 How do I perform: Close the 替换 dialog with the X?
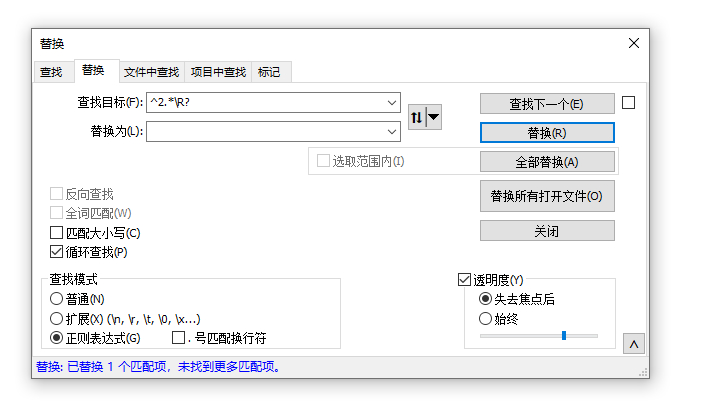(x=634, y=43)
